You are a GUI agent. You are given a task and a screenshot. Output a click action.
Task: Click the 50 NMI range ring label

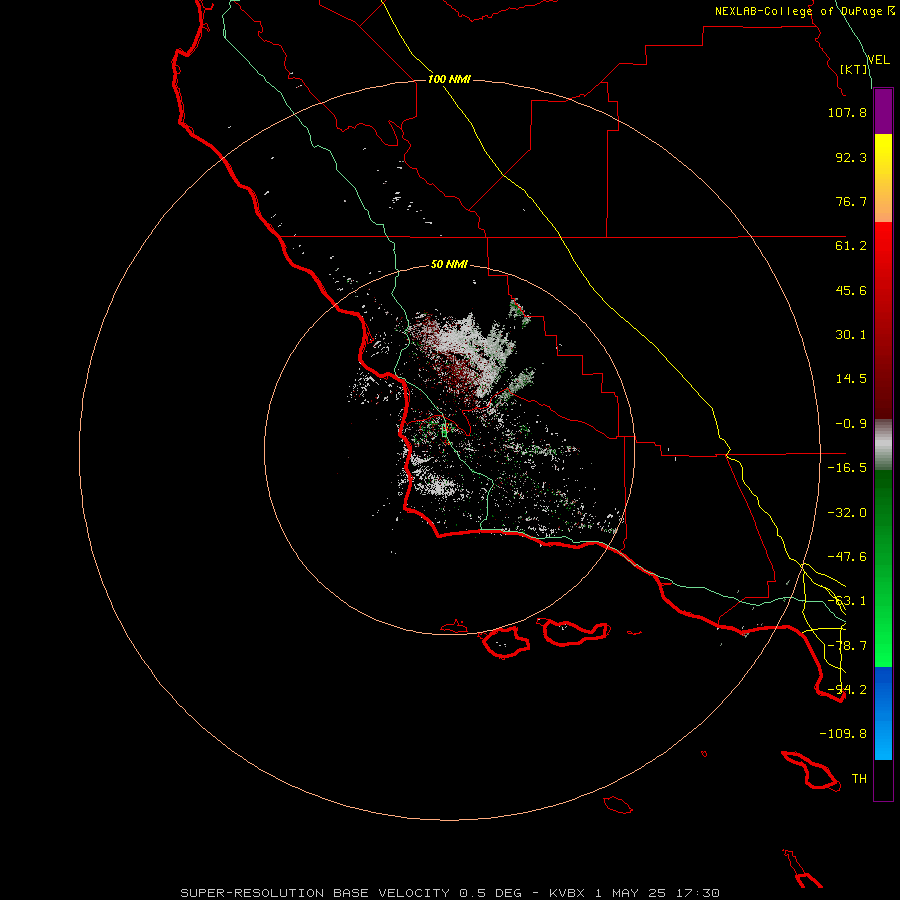click(x=449, y=265)
